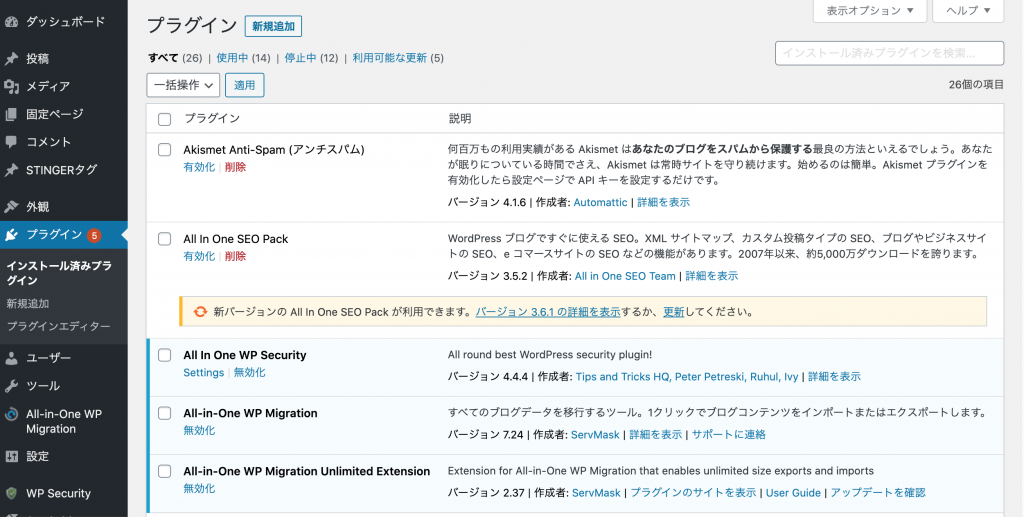Click the Dashboard gauge icon in sidebar
1024x517 pixels.
point(11,22)
